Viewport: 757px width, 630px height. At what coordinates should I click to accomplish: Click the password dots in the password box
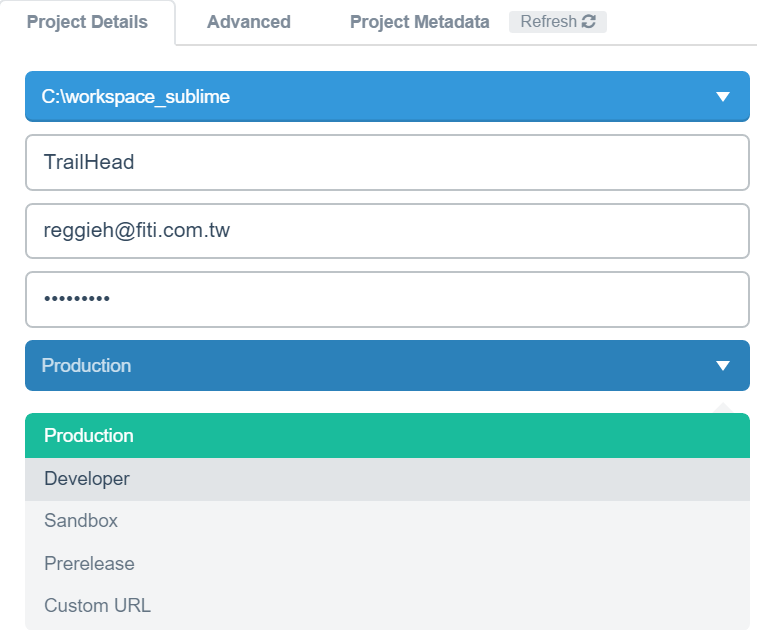point(77,299)
